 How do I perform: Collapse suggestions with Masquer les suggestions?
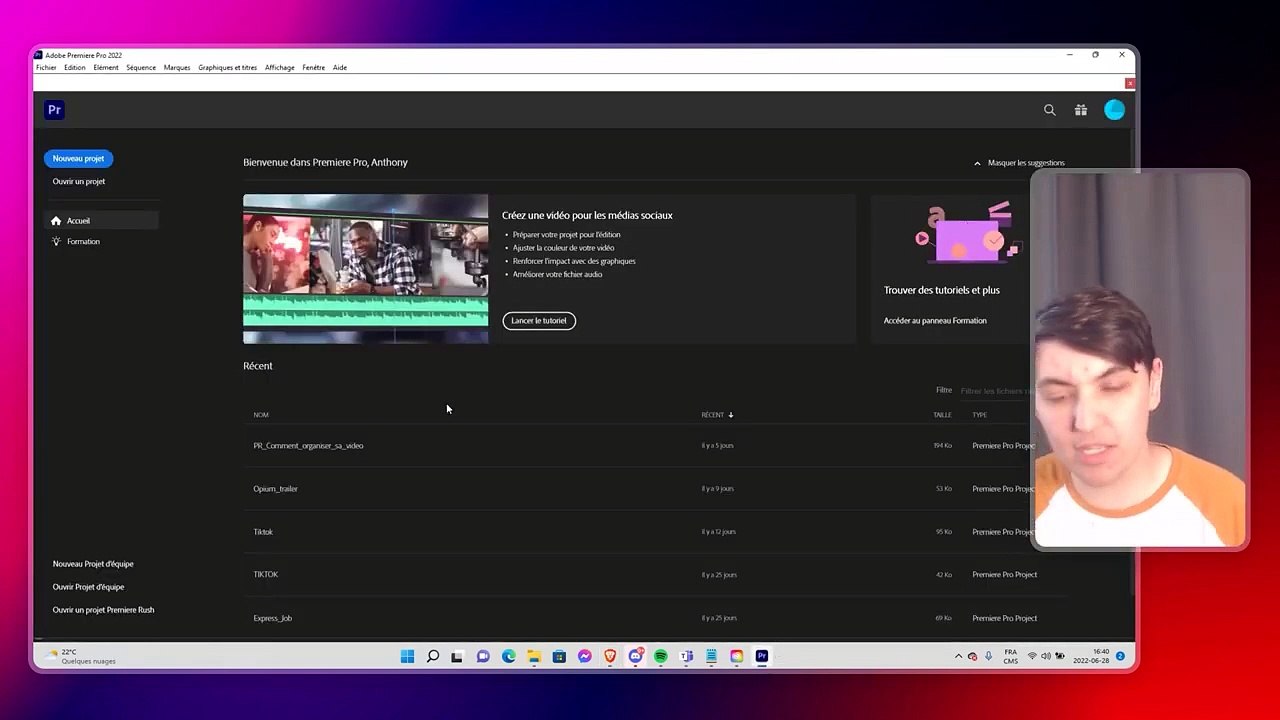tap(1019, 163)
